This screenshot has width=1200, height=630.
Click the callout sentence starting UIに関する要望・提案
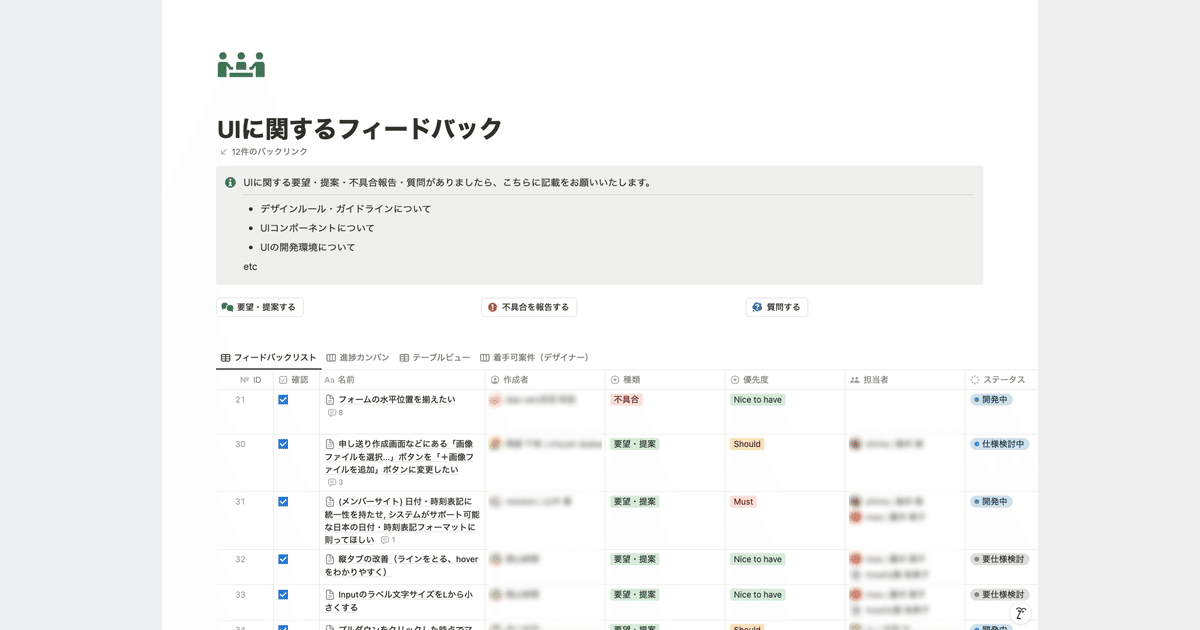[x=447, y=183]
